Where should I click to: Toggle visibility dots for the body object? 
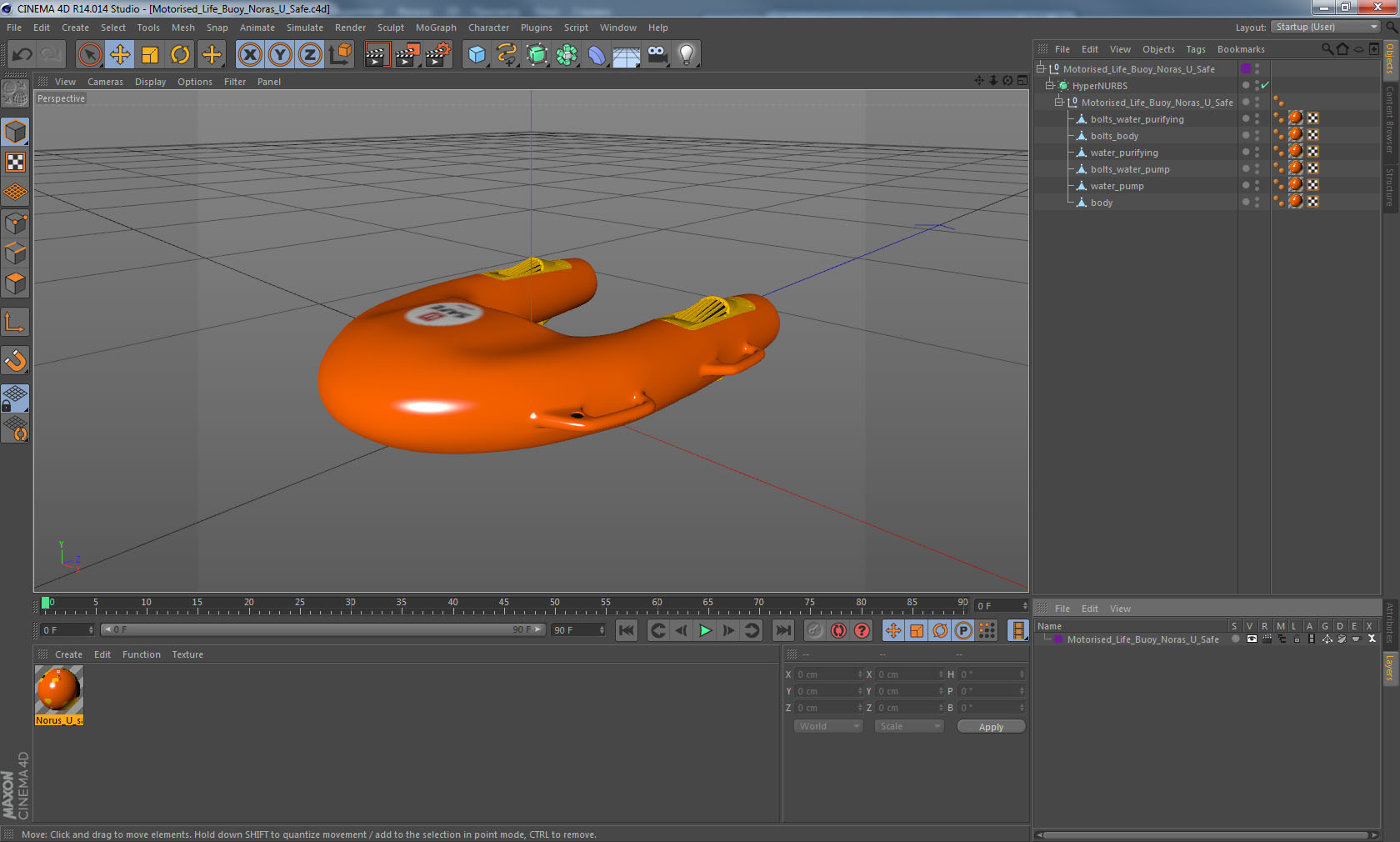point(1257,203)
